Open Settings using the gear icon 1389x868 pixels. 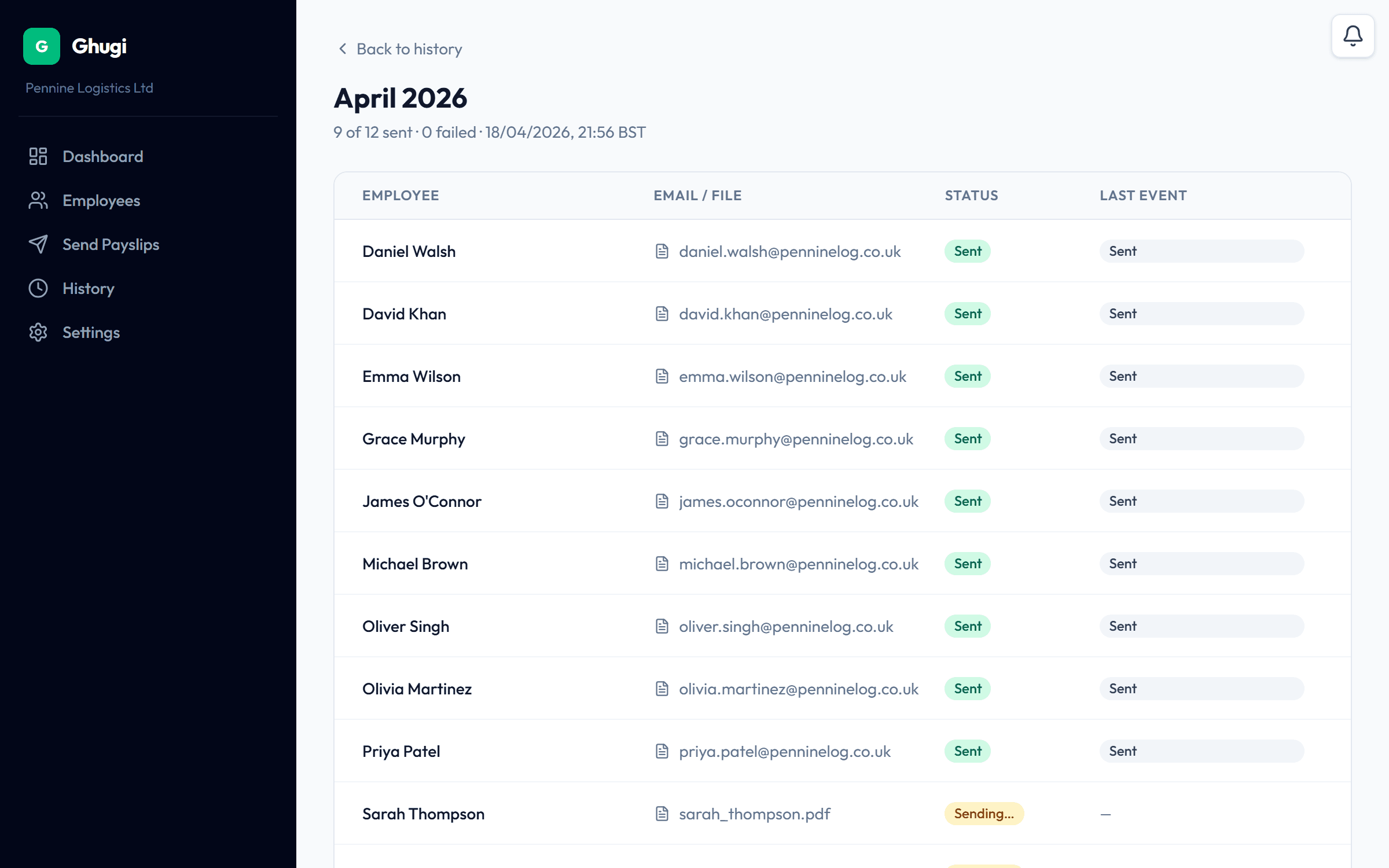tap(38, 332)
